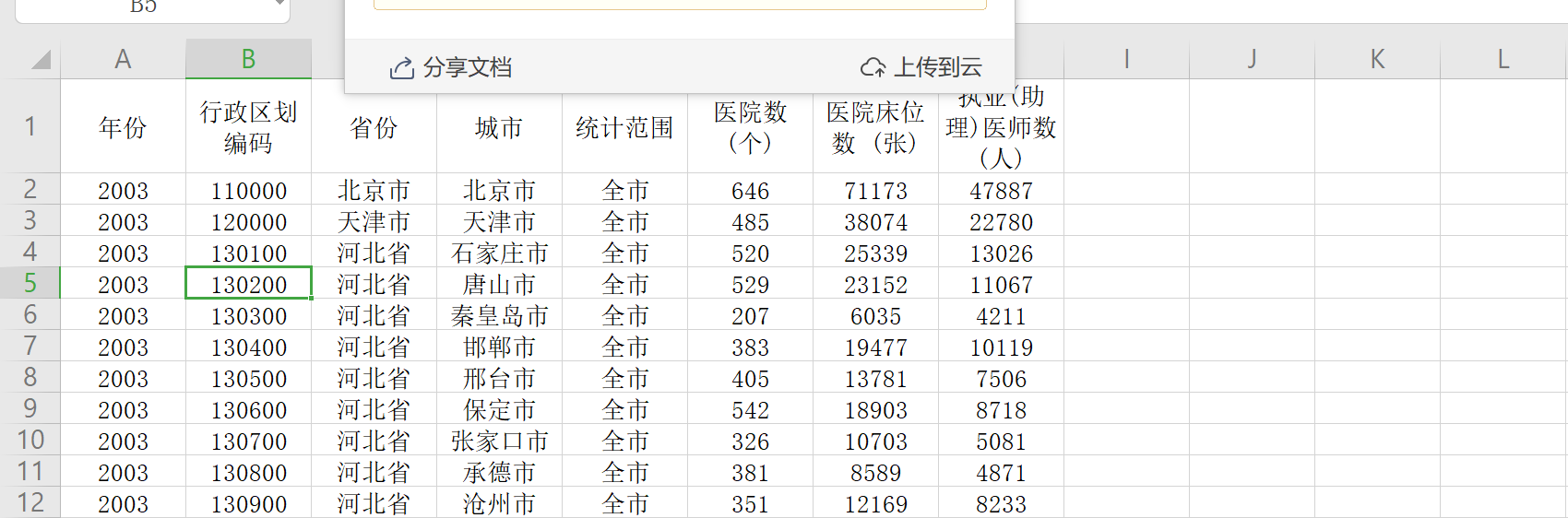Select row 8 header
The height and width of the screenshot is (518, 1568).
pos(30,377)
